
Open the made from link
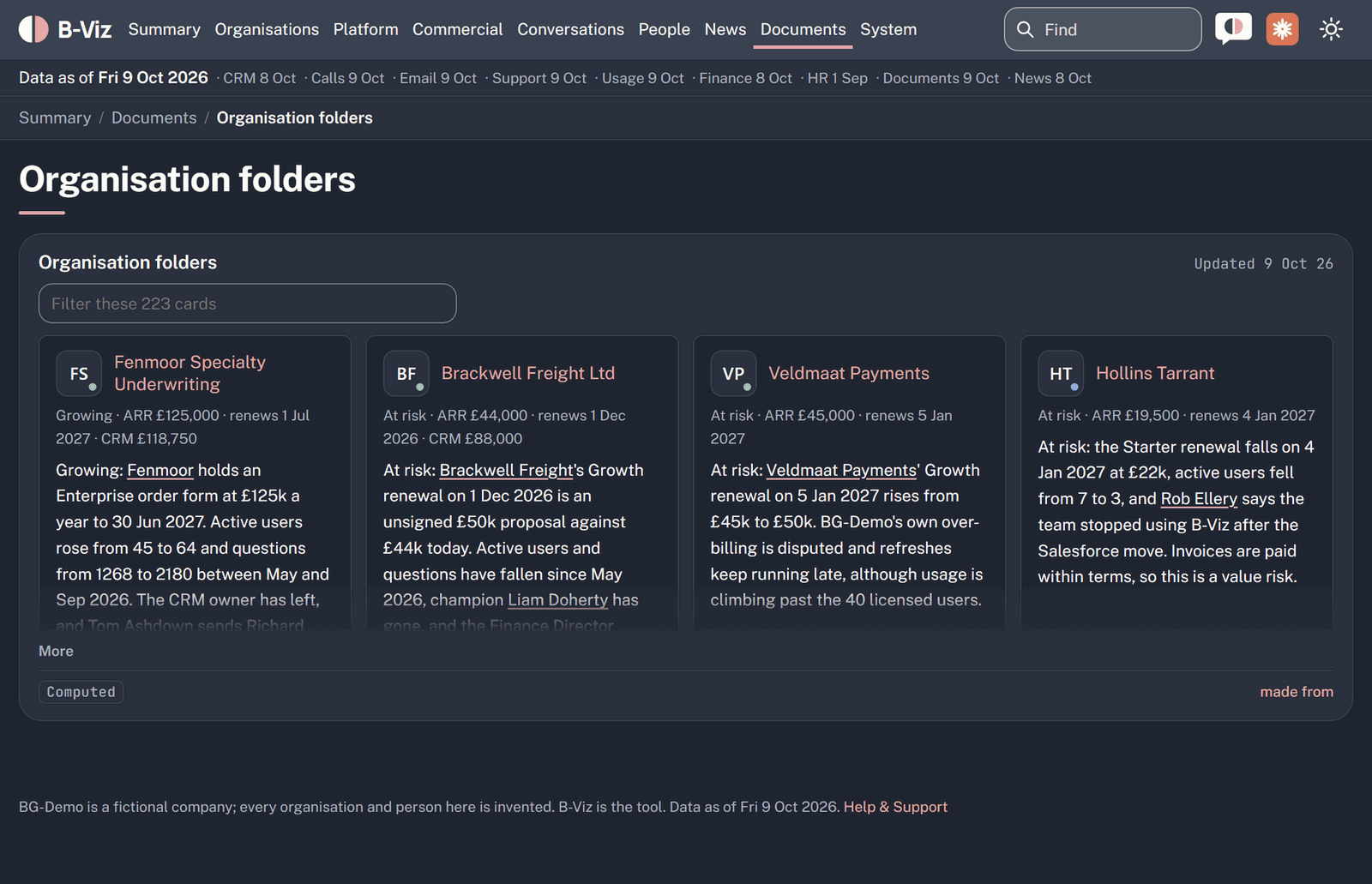(1297, 692)
